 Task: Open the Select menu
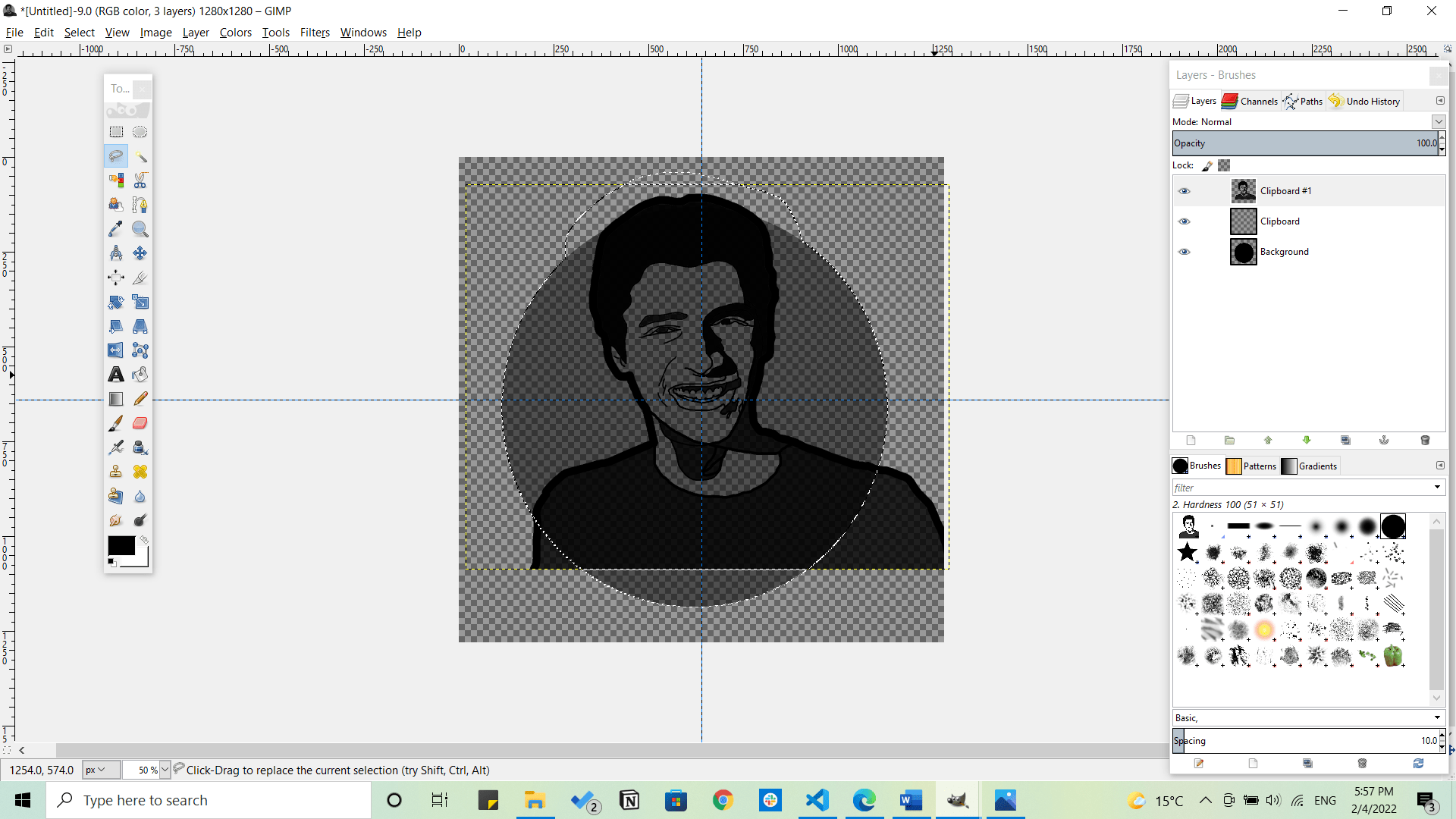click(x=79, y=33)
